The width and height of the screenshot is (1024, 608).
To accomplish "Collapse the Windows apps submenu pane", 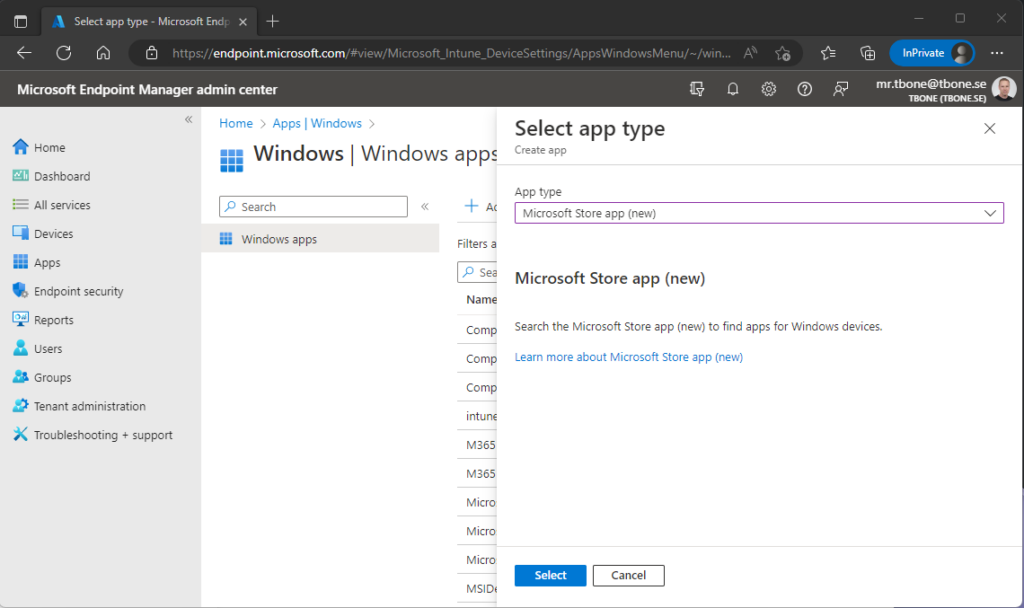I will [x=424, y=206].
